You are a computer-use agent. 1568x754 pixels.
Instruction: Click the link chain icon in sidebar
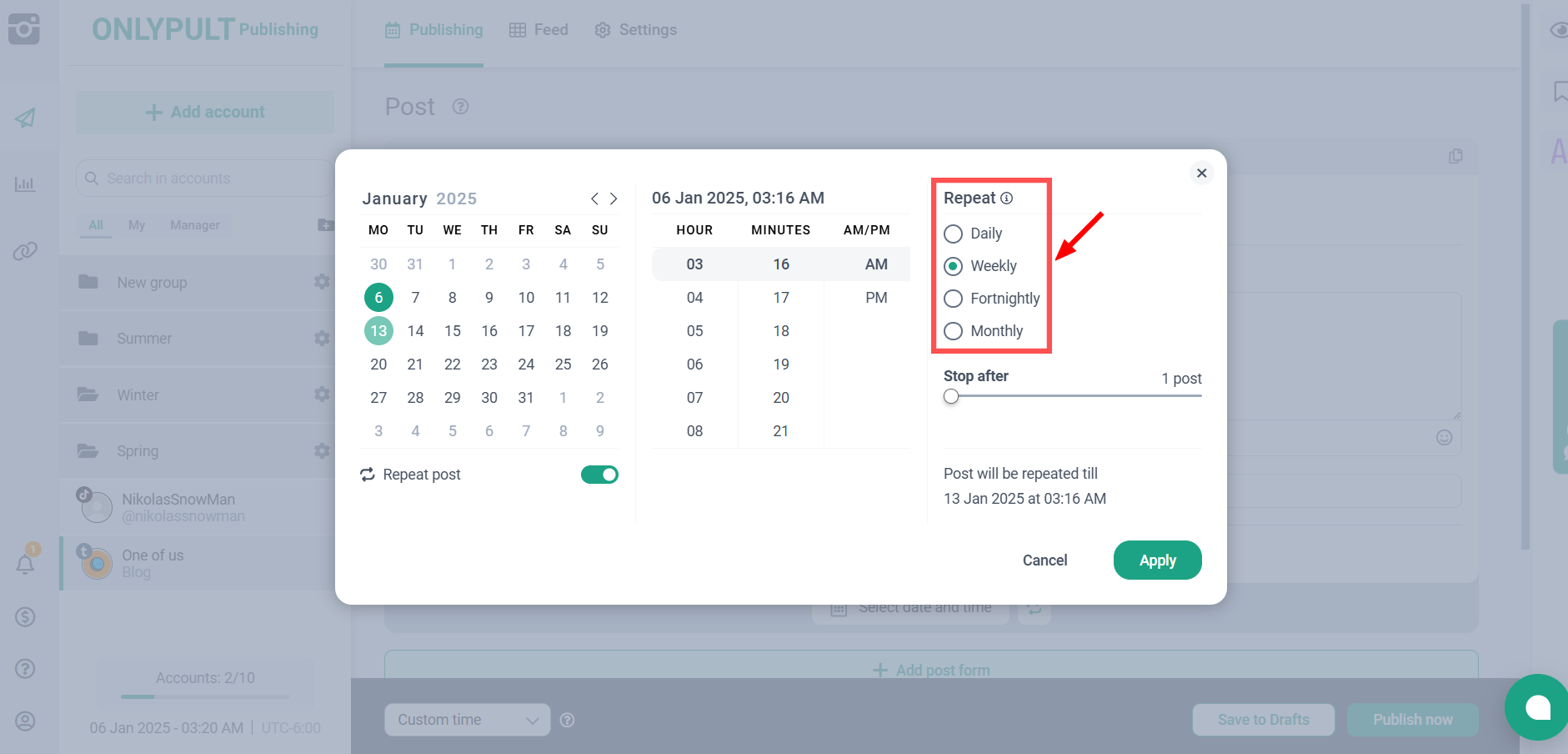25,251
